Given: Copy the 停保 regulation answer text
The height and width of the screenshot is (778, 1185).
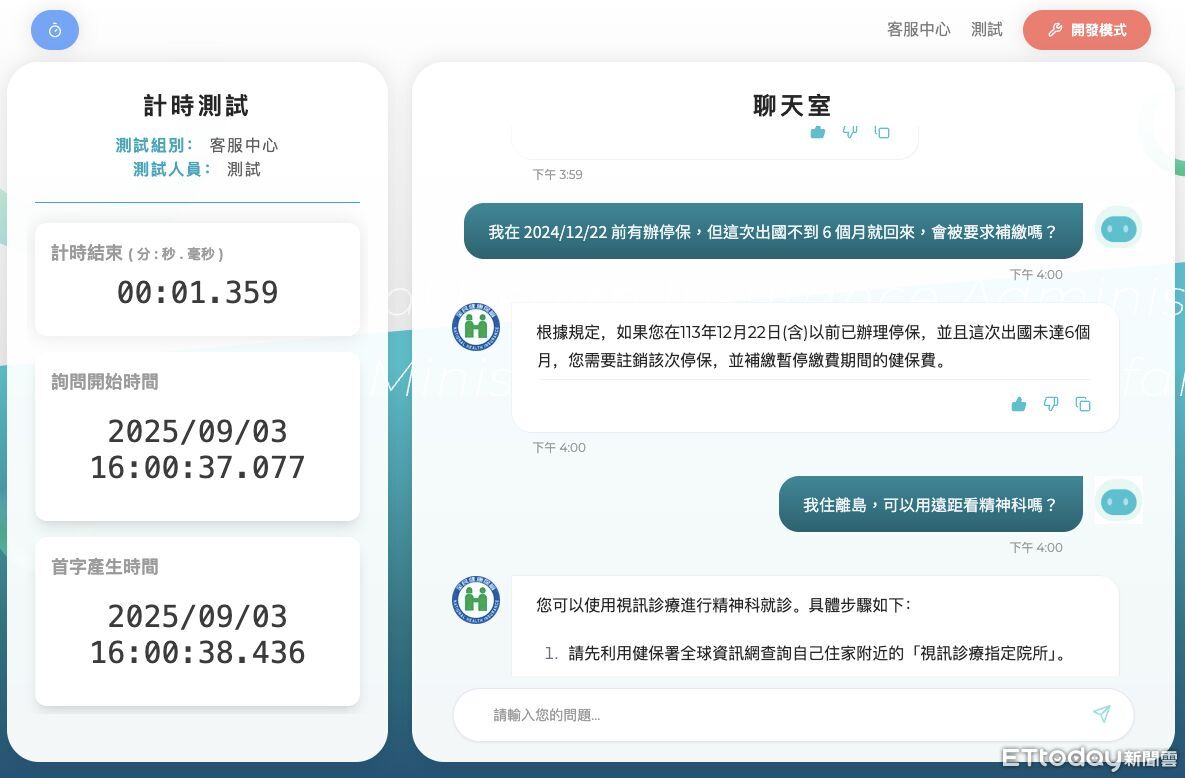Looking at the screenshot, I should [x=1082, y=404].
